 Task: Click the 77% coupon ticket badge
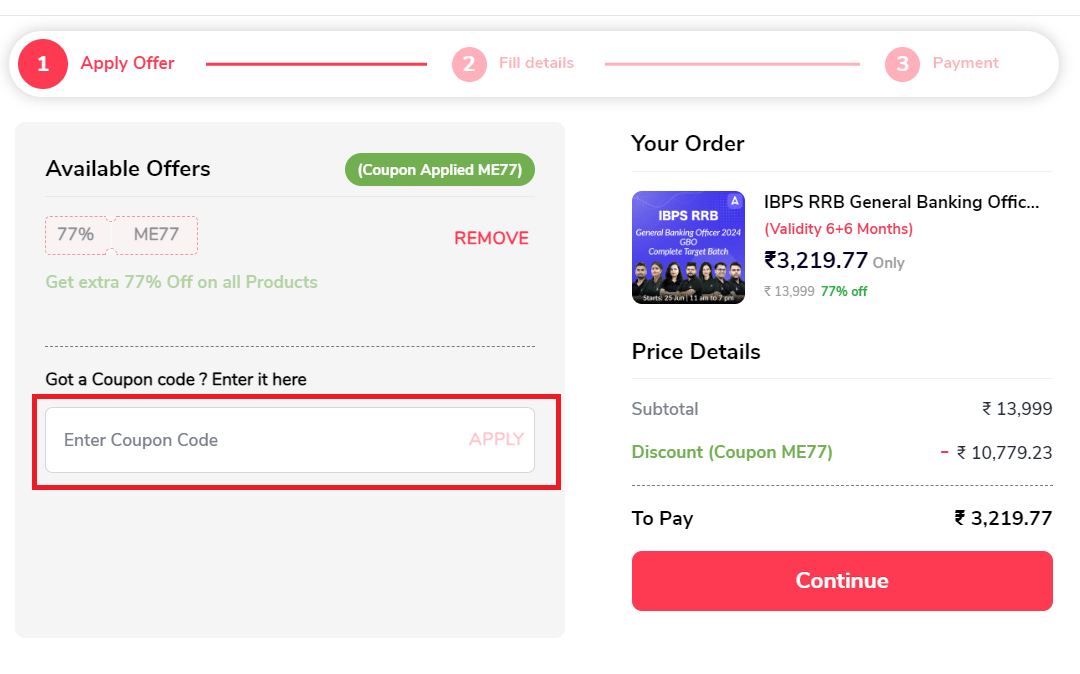tap(76, 235)
